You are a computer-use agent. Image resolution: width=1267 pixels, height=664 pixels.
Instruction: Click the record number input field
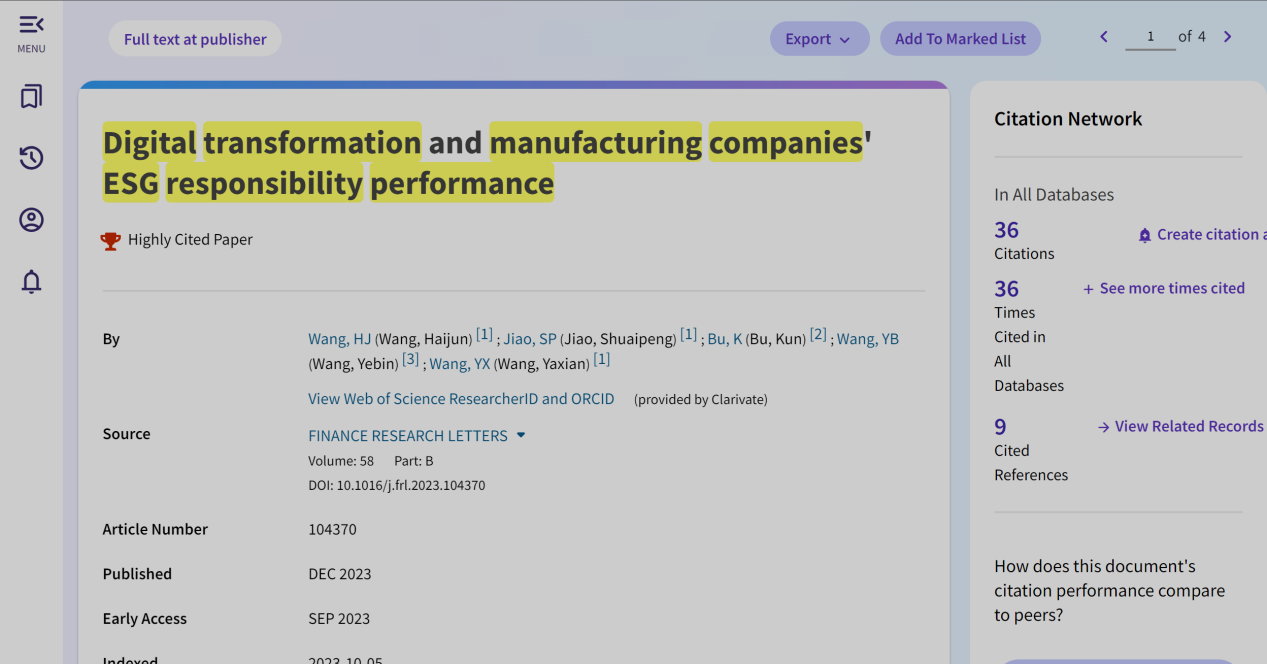(1150, 37)
